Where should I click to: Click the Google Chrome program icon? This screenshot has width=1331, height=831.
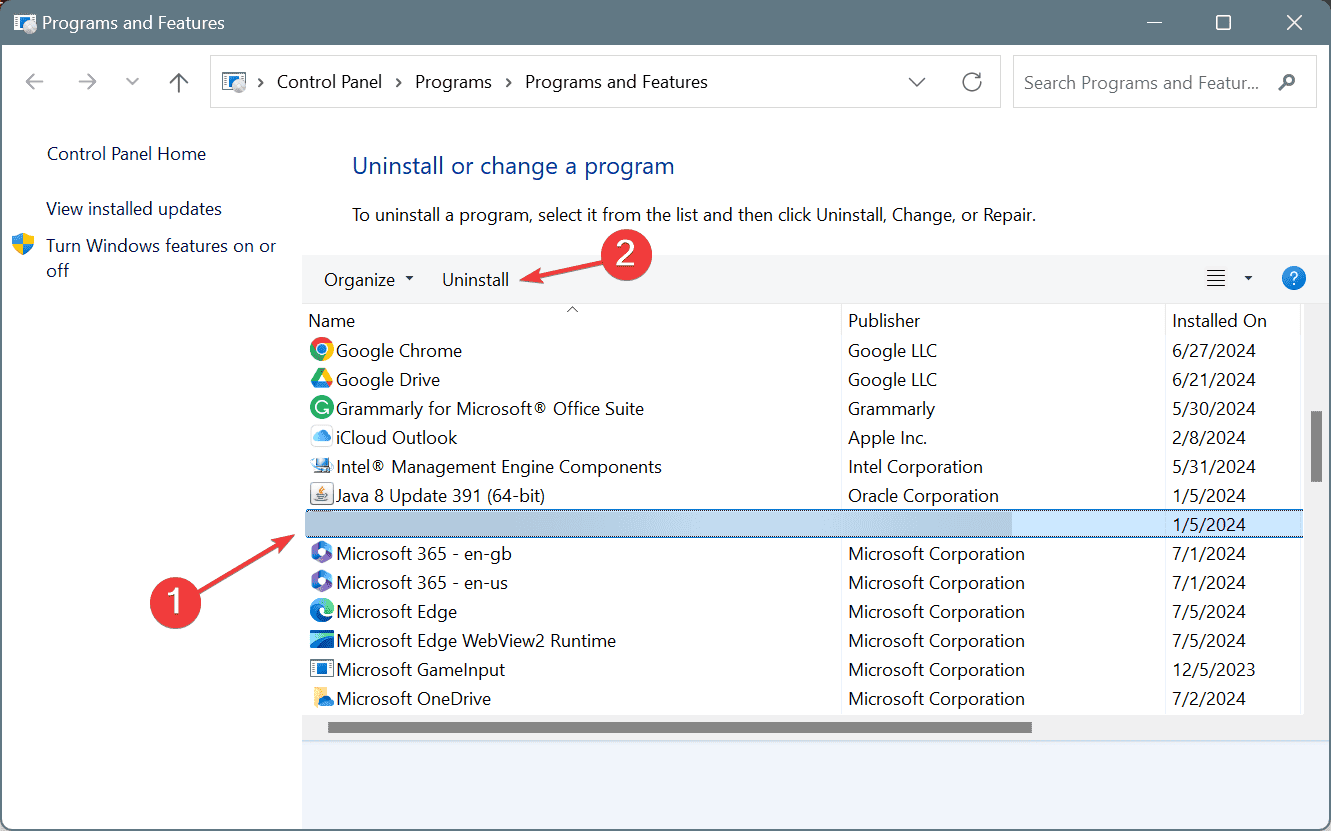click(321, 350)
